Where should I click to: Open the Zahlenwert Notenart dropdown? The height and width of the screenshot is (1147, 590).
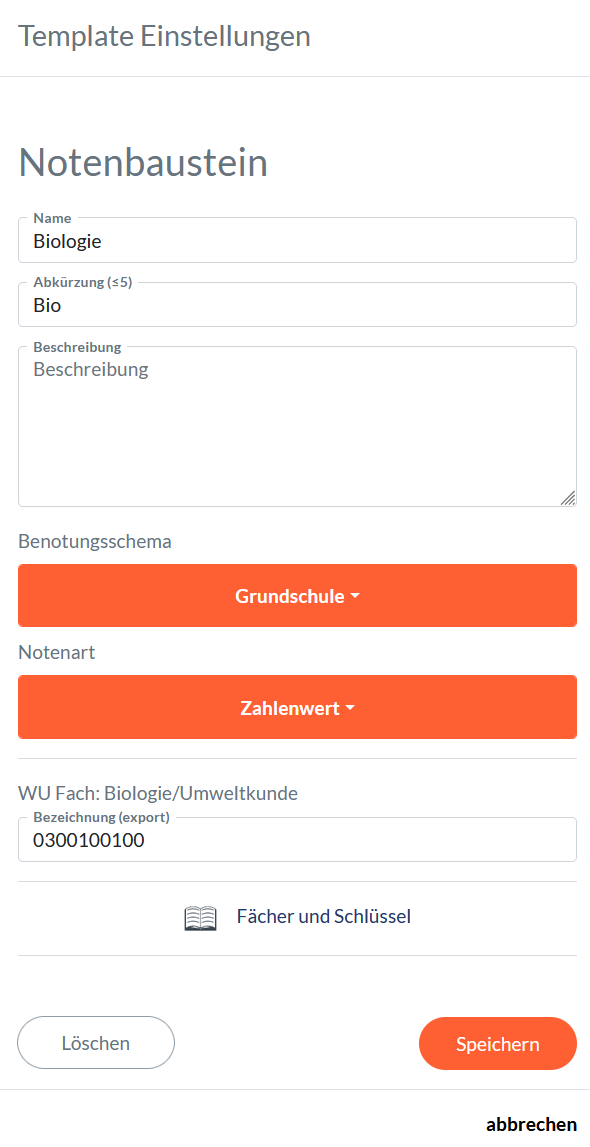[297, 707]
